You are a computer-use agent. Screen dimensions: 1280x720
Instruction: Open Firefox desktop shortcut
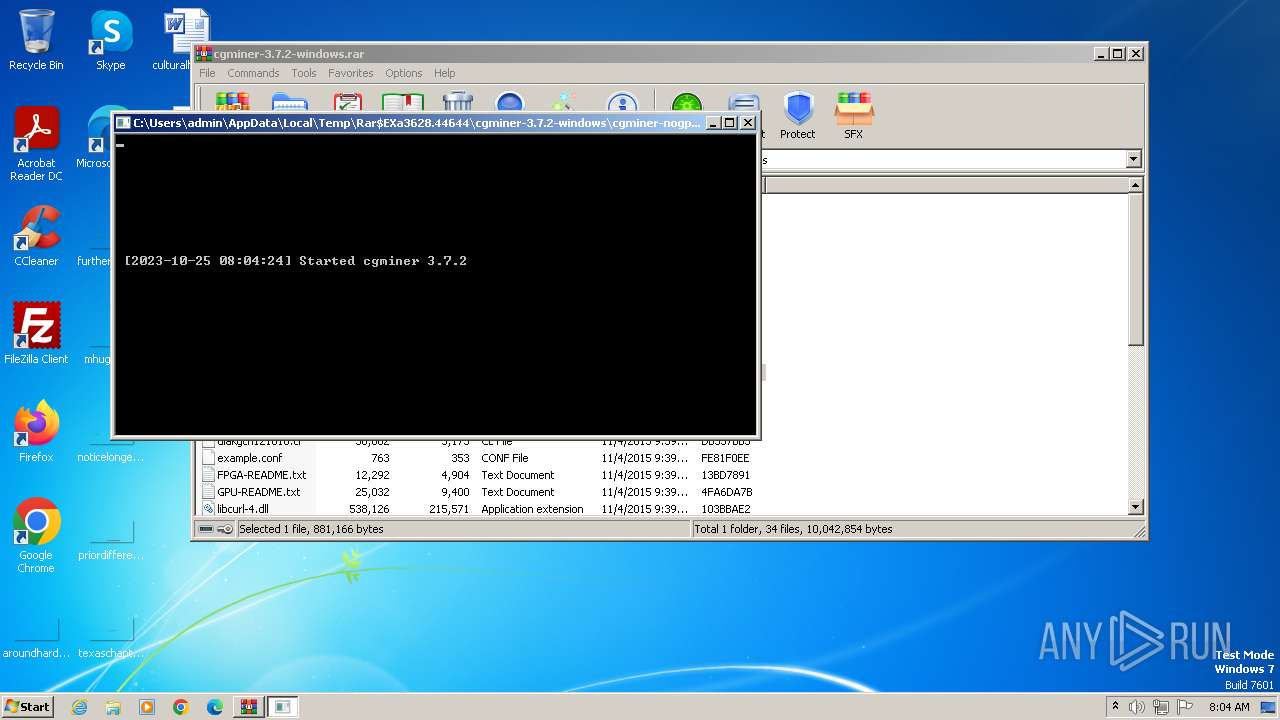tap(36, 431)
